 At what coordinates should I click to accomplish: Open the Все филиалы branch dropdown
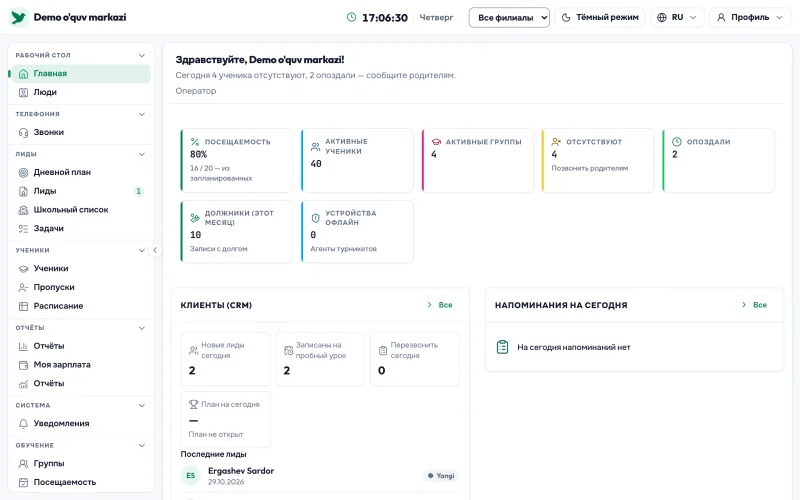point(509,17)
